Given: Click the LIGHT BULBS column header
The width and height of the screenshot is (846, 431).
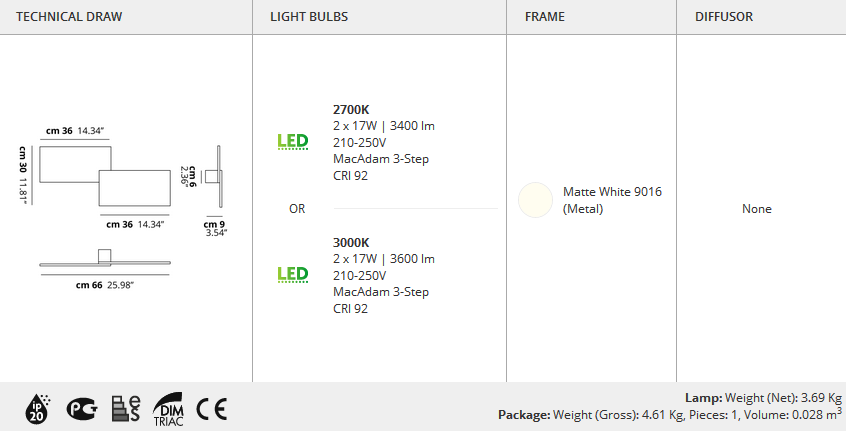Looking at the screenshot, I should coord(309,17).
